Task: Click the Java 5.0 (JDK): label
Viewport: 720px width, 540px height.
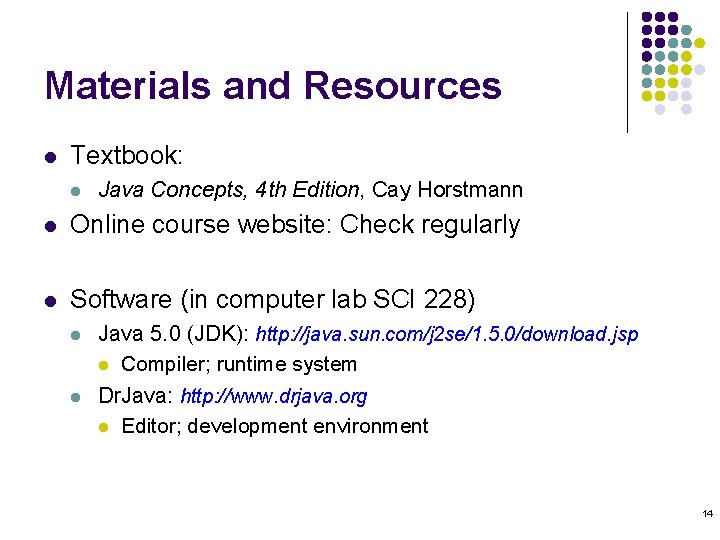Action: click(174, 334)
